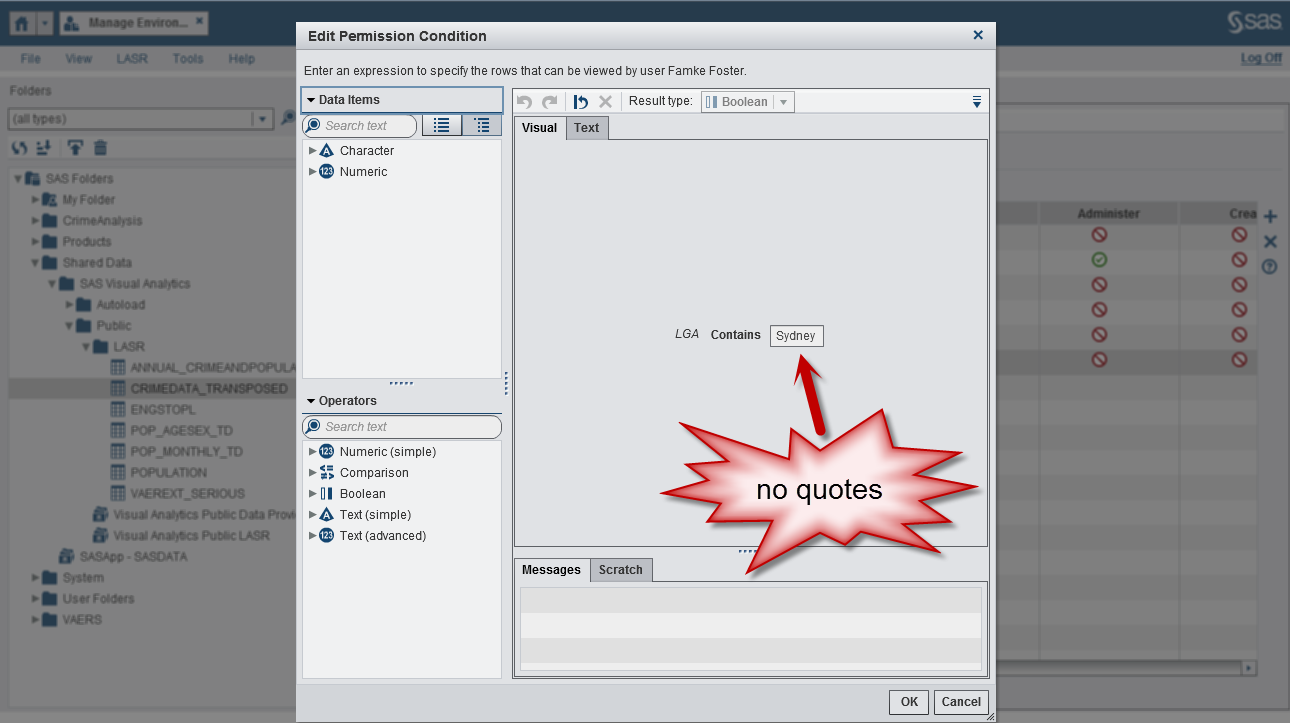Close the Edit Permission Condition dialog
The height and width of the screenshot is (723, 1290).
coord(978,35)
